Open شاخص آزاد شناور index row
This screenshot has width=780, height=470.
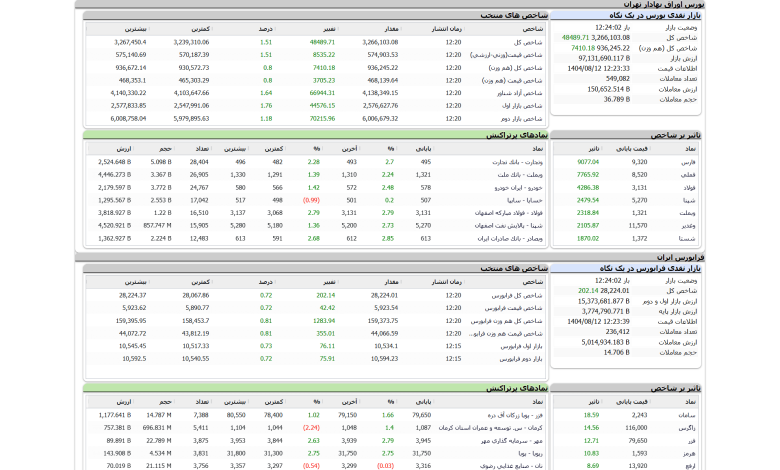tap(523, 92)
